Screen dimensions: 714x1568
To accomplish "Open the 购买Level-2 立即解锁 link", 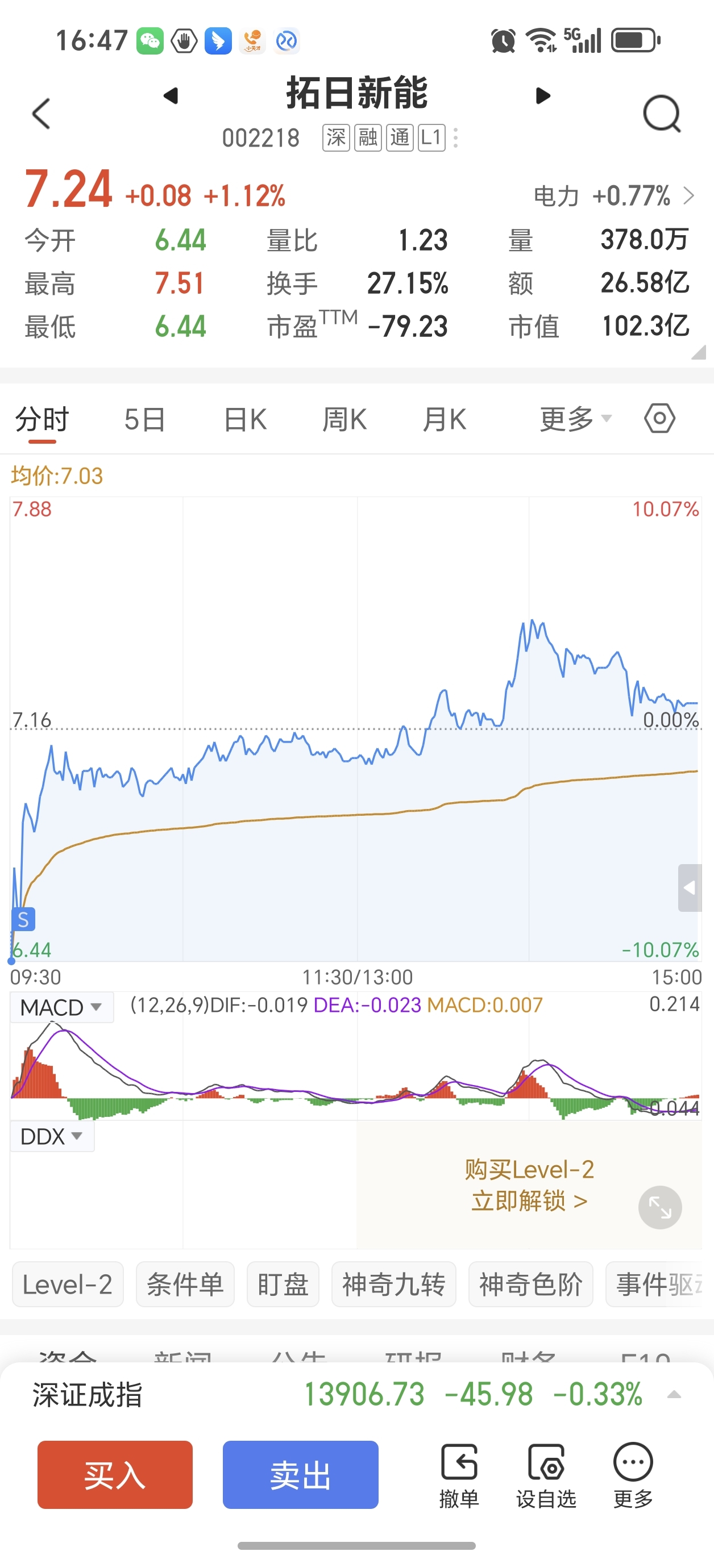I will click(x=529, y=1185).
